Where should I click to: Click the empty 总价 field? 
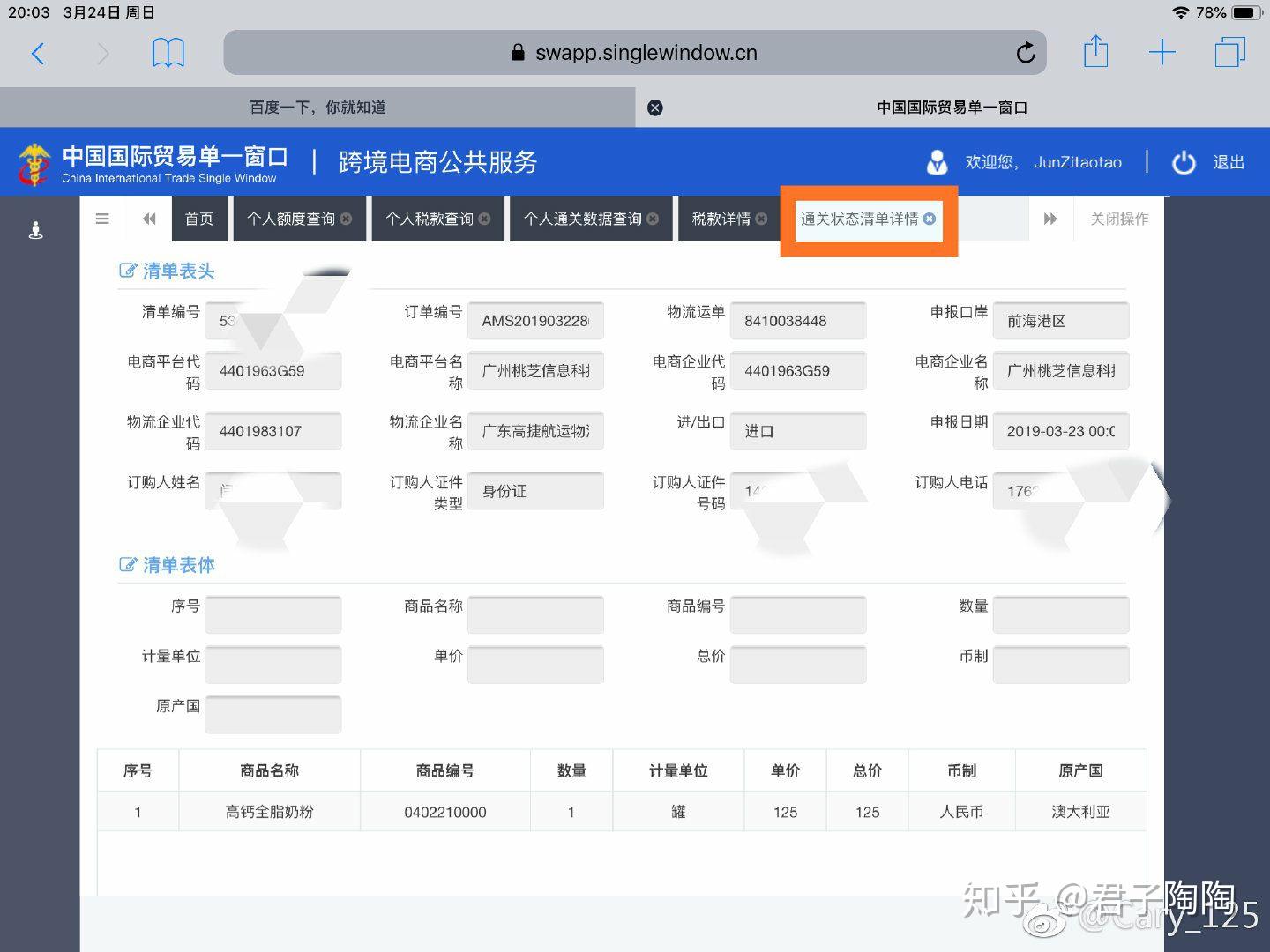[798, 665]
